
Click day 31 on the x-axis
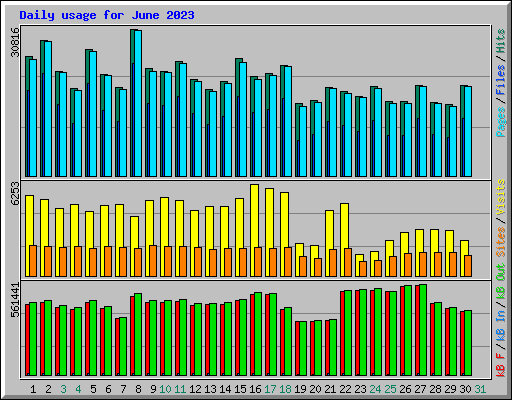pyautogui.click(x=480, y=389)
